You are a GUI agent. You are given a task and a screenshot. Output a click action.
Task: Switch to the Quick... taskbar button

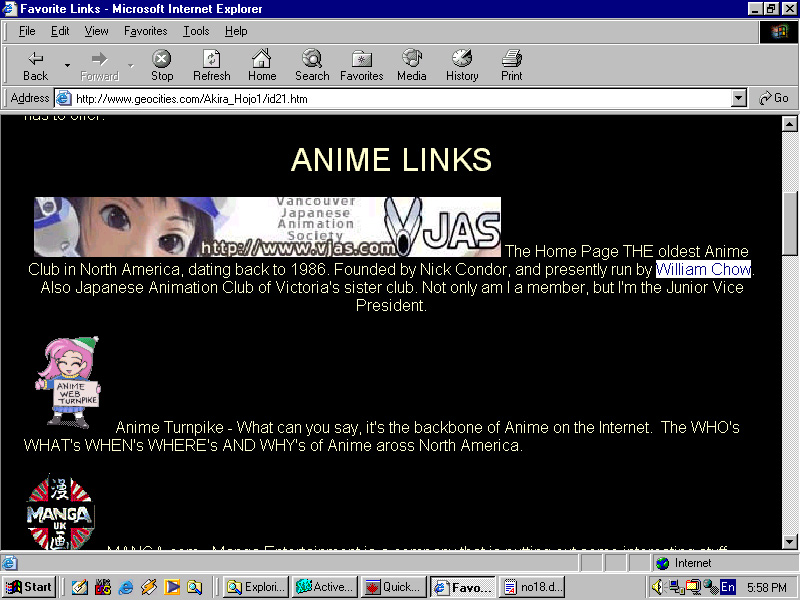pyautogui.click(x=394, y=587)
